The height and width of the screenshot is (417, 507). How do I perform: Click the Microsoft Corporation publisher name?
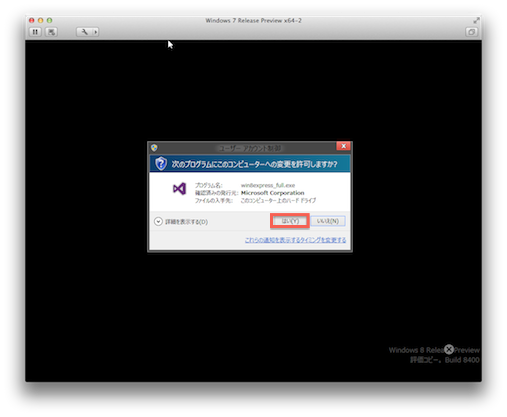[273, 193]
